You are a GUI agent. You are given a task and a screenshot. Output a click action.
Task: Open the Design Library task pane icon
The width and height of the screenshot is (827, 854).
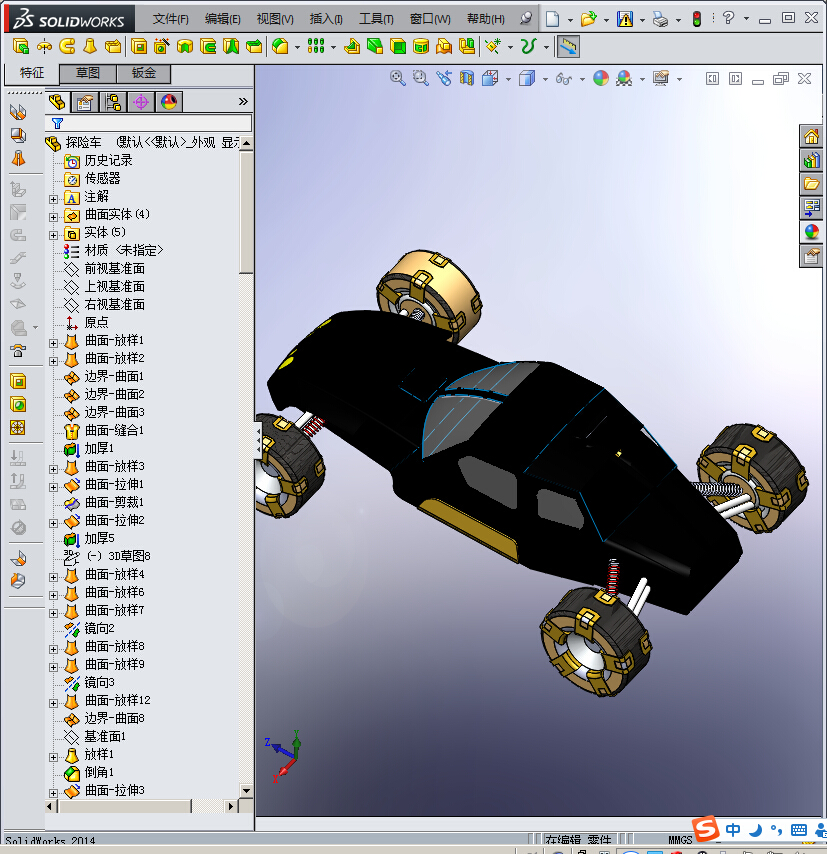point(811,160)
